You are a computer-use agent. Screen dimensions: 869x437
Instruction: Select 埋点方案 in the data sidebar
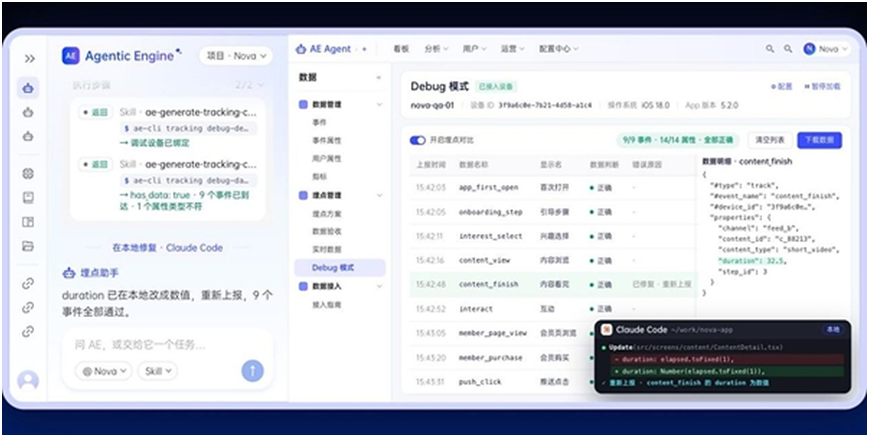tap(327, 213)
